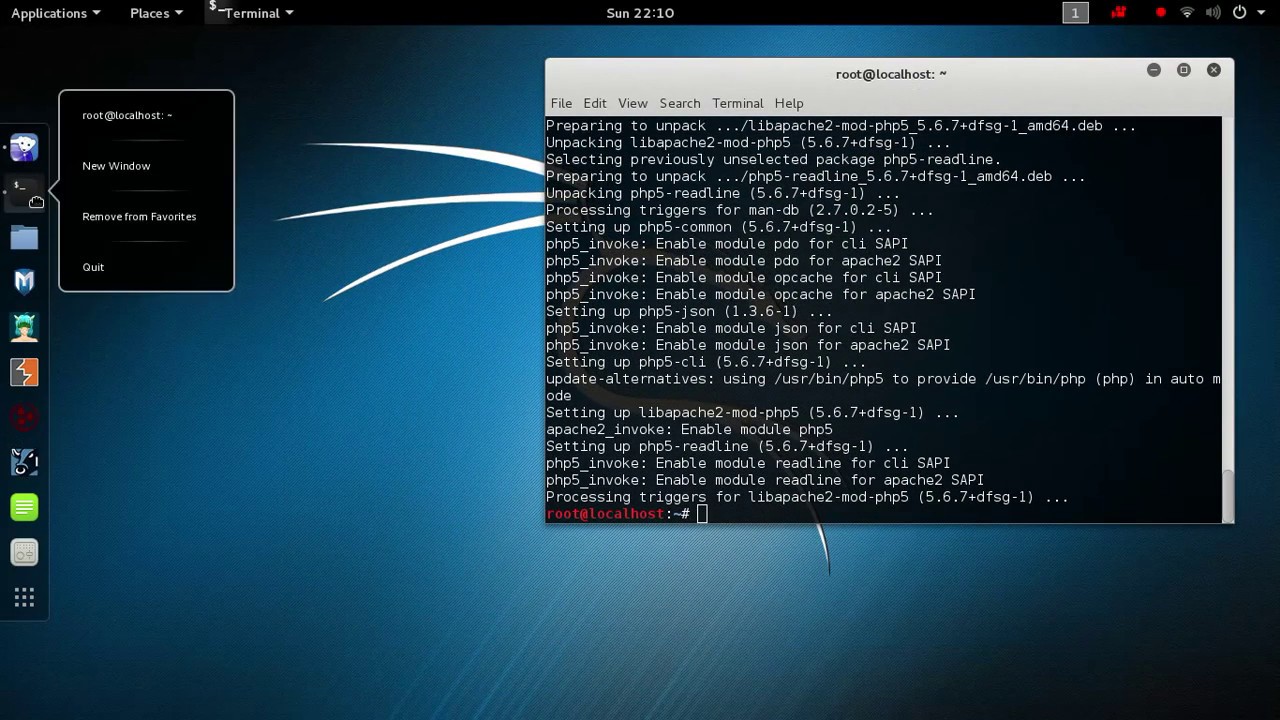Image resolution: width=1280 pixels, height=720 pixels.
Task: Start Burp Suite from the dock
Action: click(x=24, y=372)
